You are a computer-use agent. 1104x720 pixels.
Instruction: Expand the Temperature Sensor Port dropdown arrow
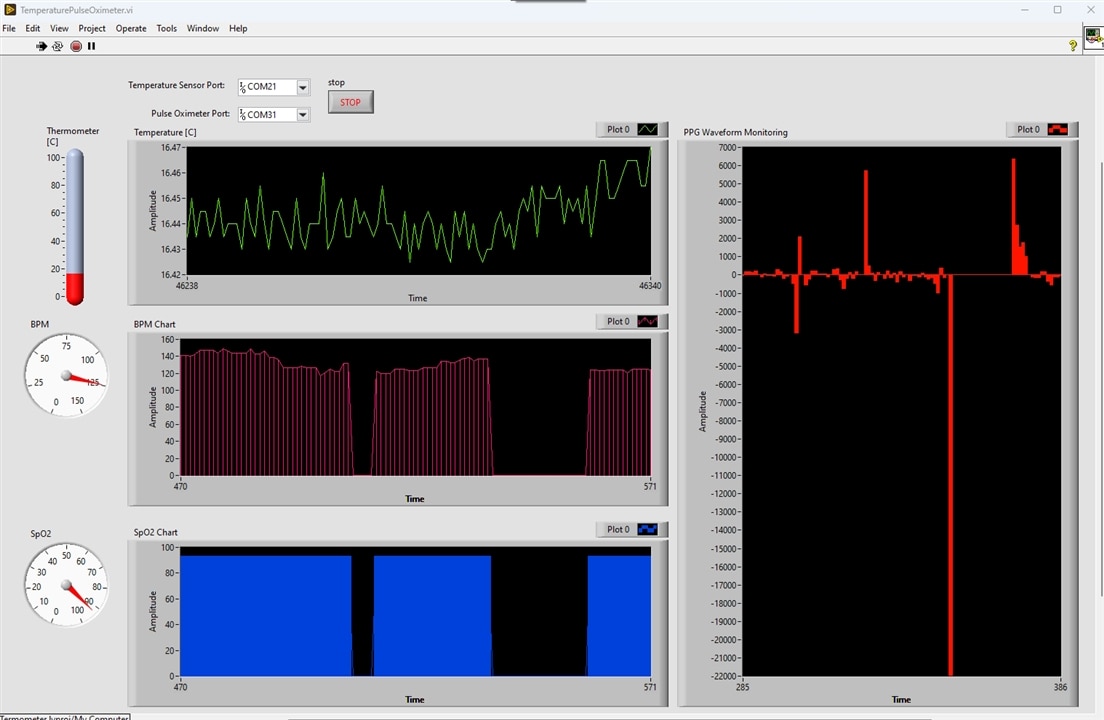point(303,87)
